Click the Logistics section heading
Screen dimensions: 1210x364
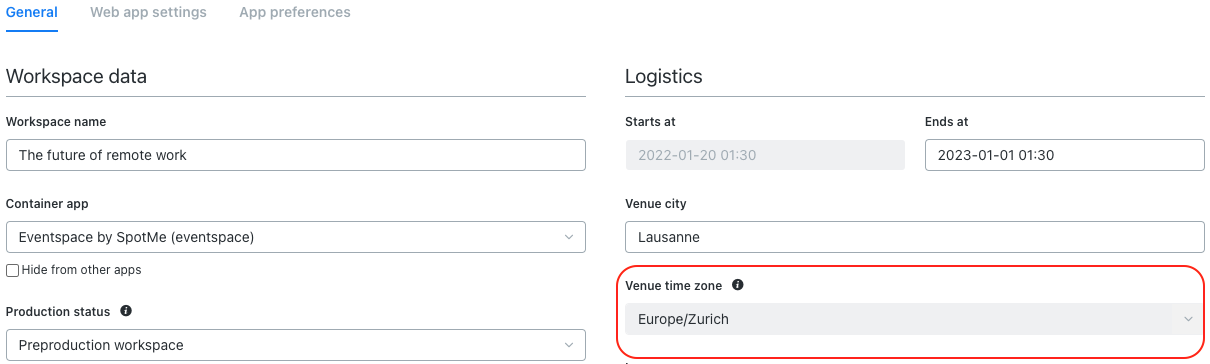click(664, 76)
